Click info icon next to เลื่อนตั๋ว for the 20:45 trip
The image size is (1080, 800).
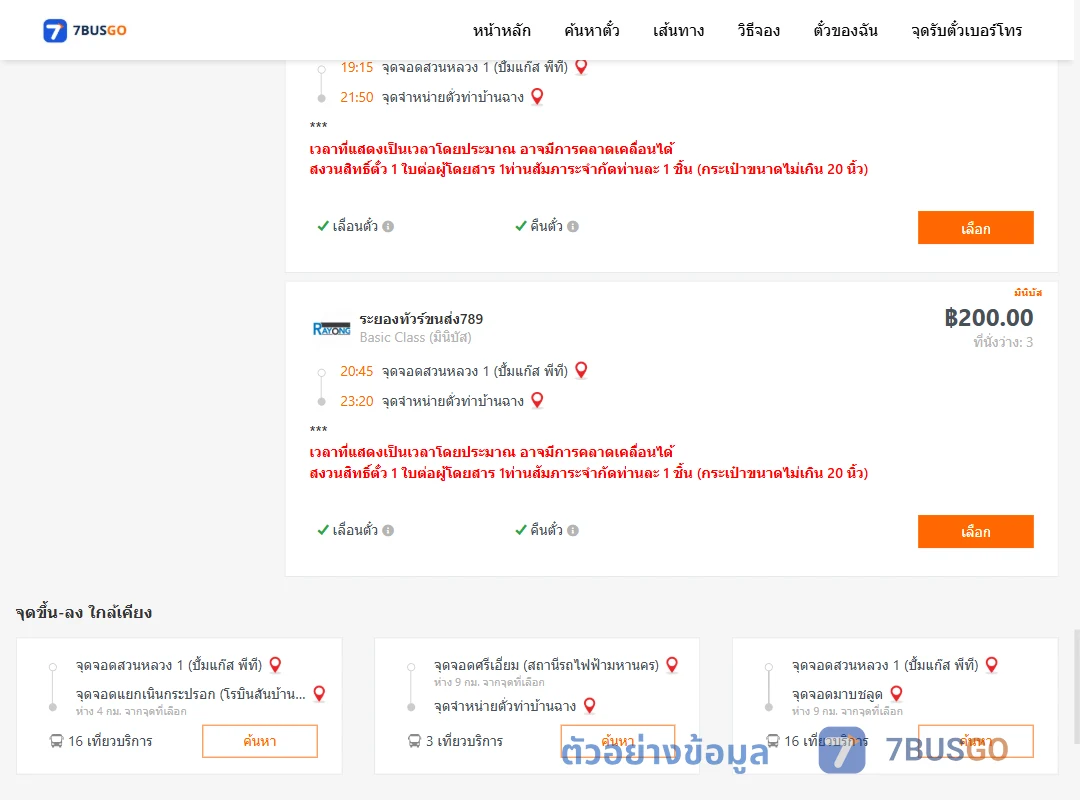[388, 530]
